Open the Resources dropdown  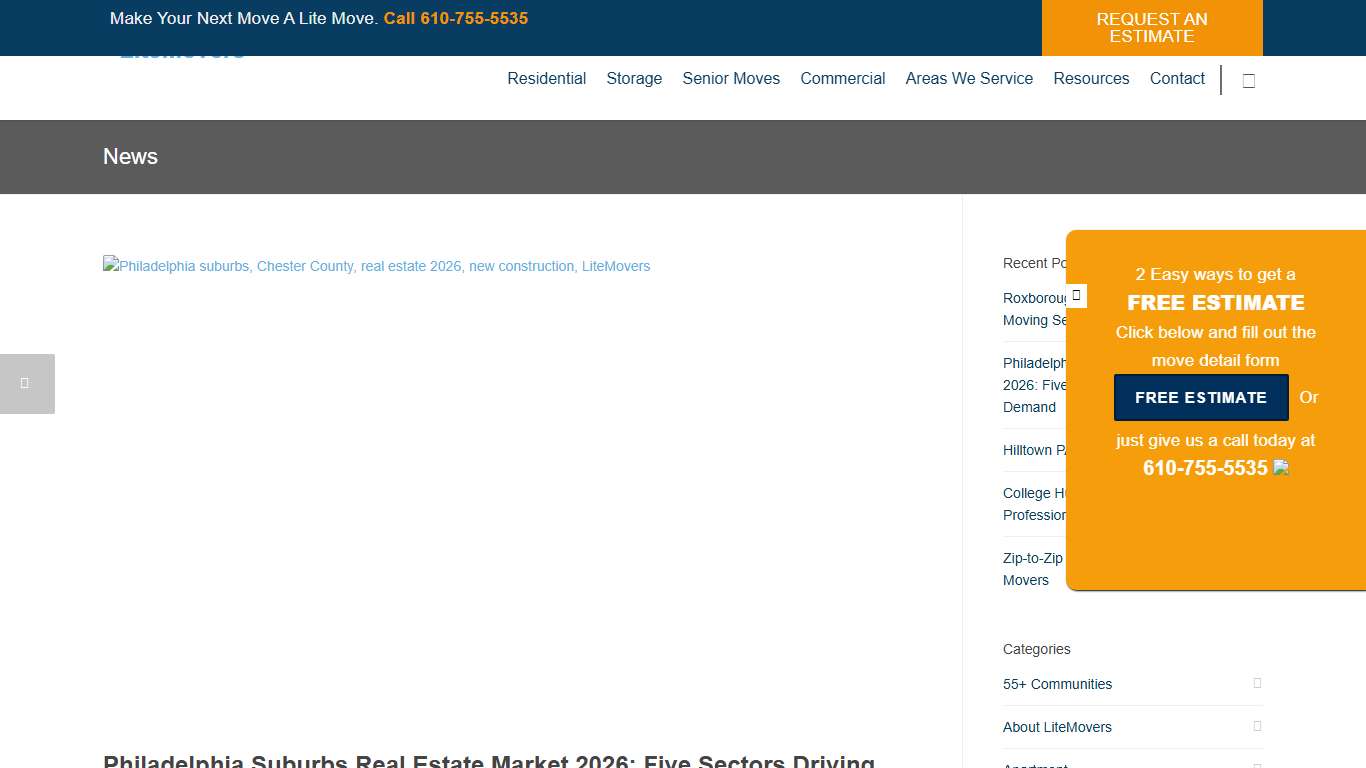point(1091,78)
